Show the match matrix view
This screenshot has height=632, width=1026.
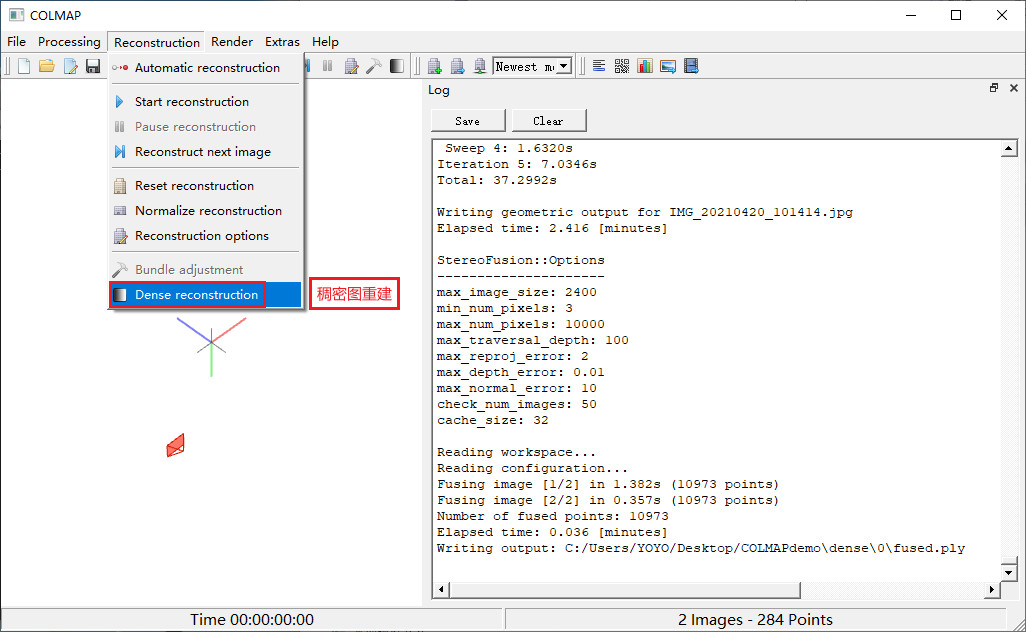[x=621, y=65]
